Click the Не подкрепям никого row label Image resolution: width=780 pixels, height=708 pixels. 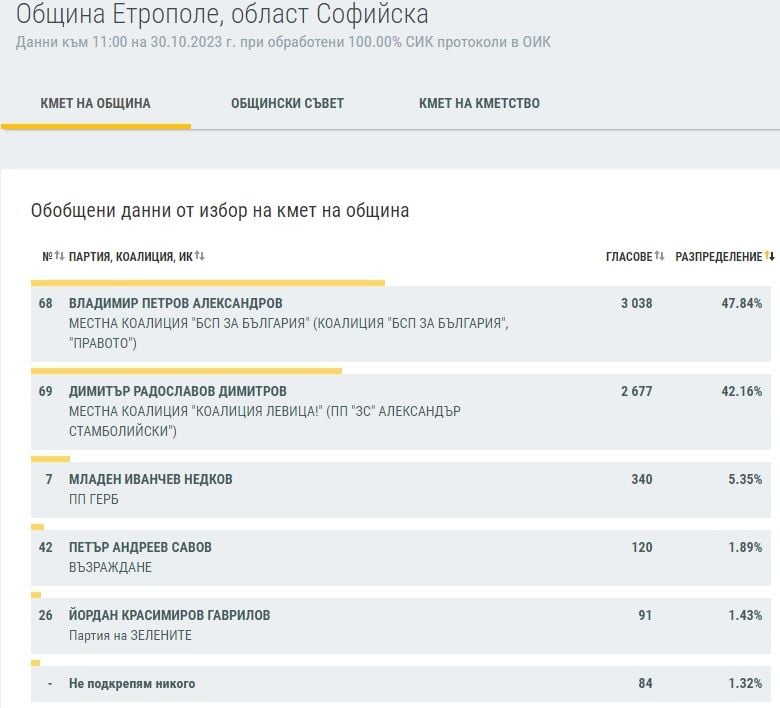click(132, 684)
